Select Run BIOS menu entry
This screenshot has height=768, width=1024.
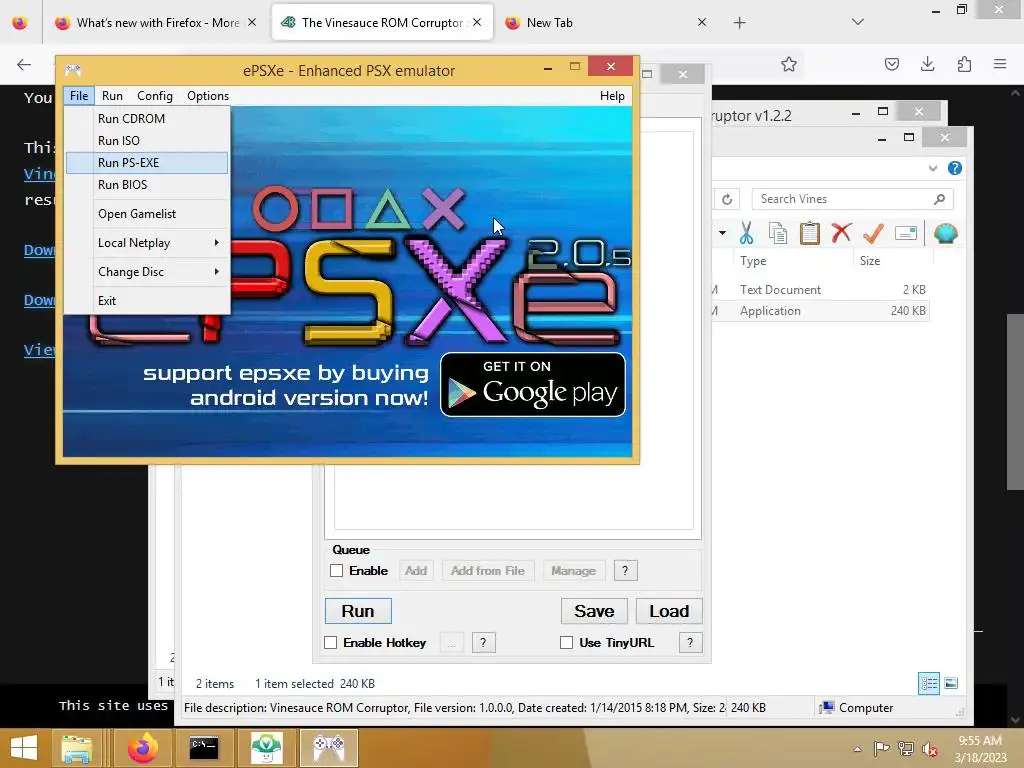pos(147,185)
